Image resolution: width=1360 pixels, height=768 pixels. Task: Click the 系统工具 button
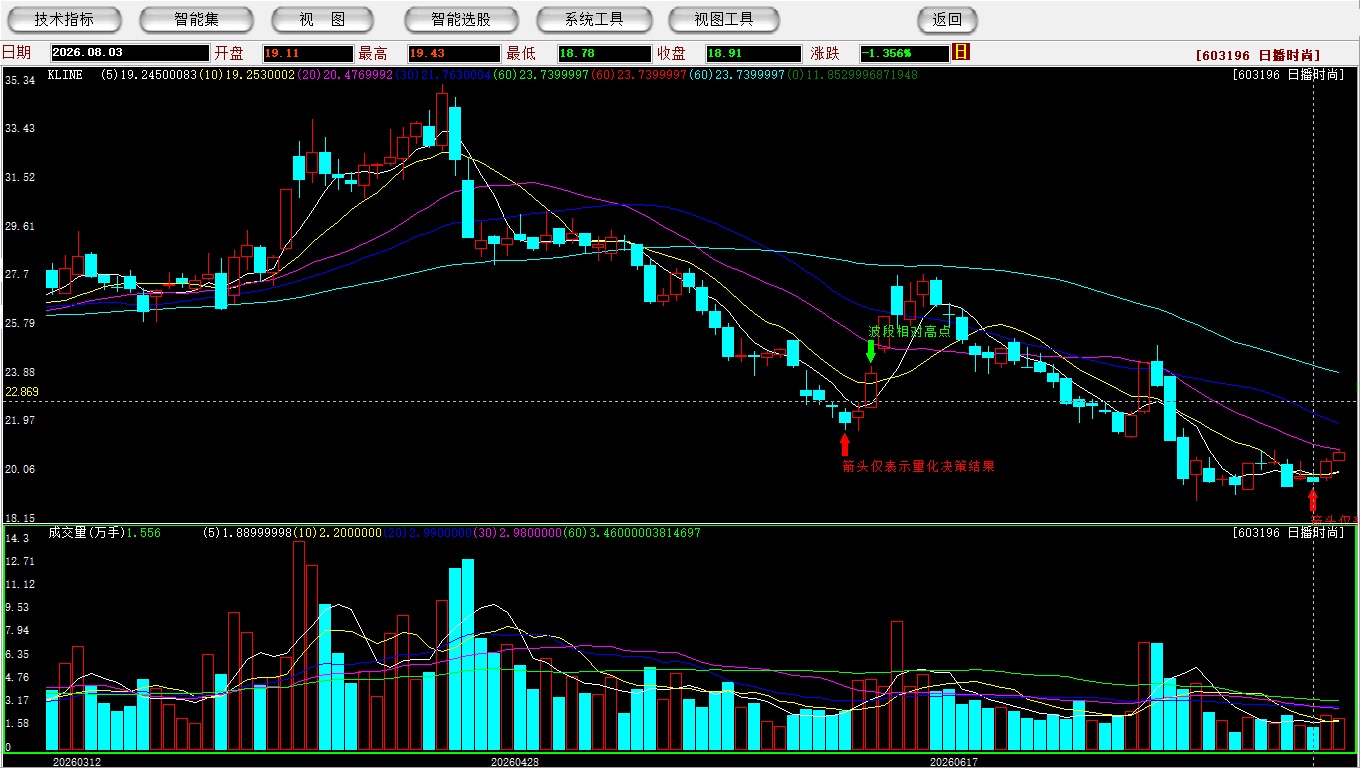point(594,19)
